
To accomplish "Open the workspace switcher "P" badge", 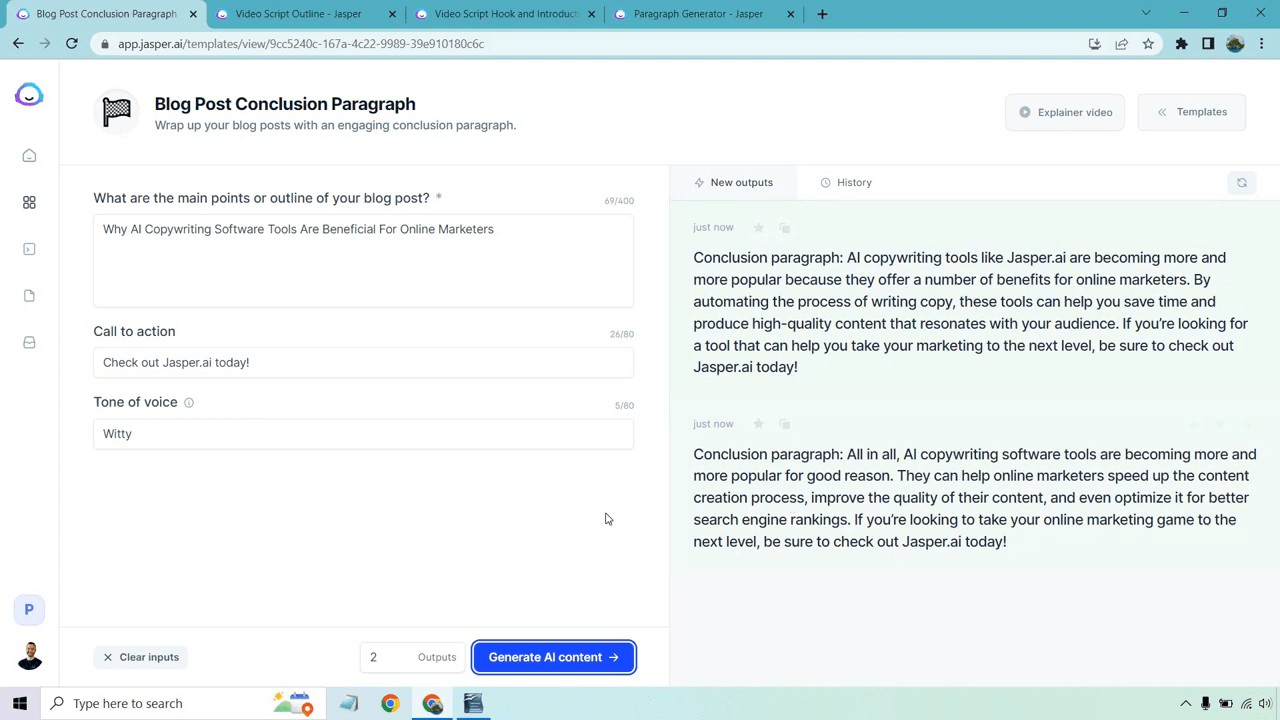I will tap(29, 609).
